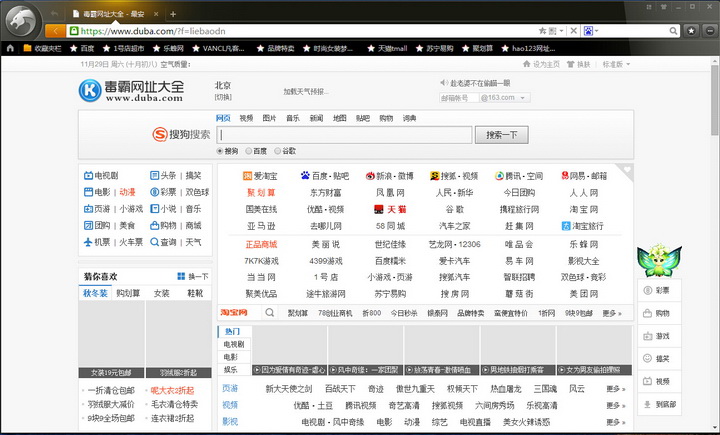Select the 百度 radio button

tap(248, 151)
